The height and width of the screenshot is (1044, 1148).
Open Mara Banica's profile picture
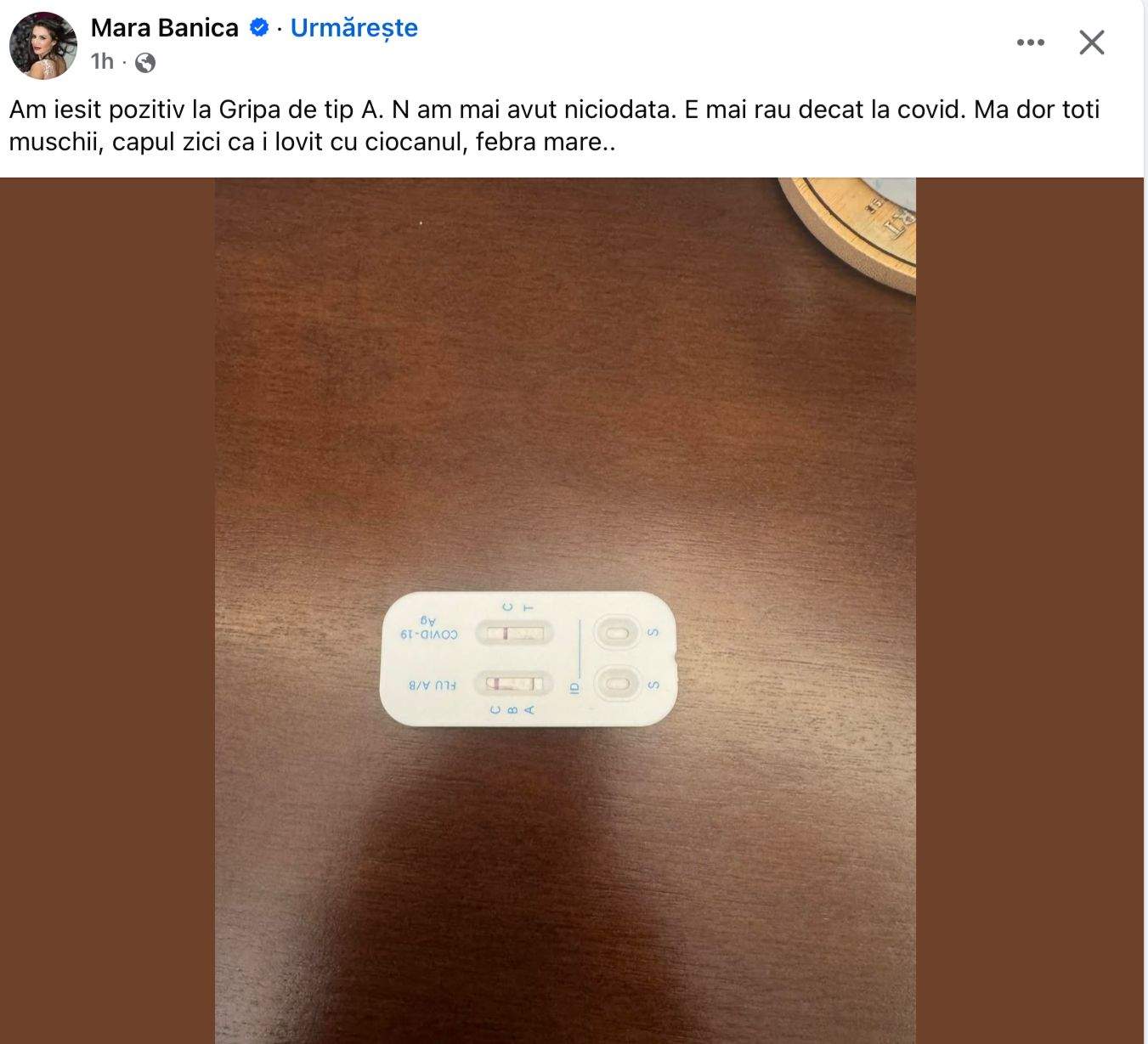click(42, 45)
